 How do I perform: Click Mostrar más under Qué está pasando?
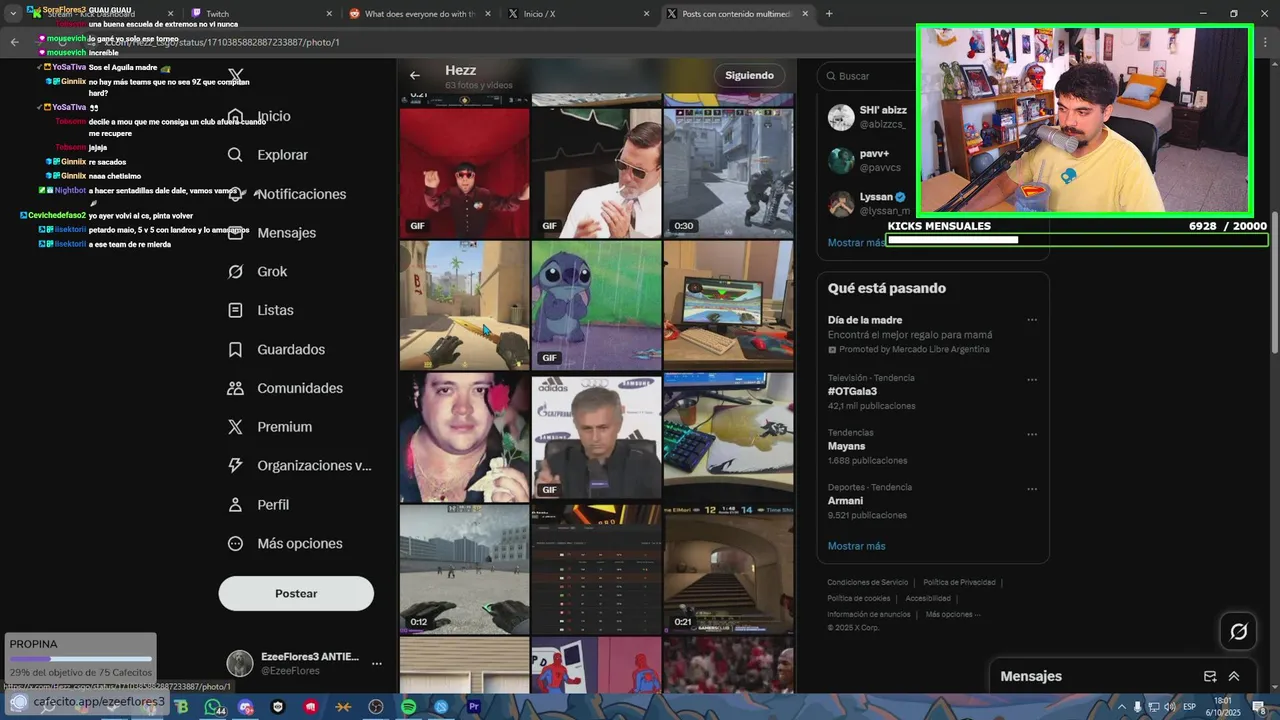[856, 546]
